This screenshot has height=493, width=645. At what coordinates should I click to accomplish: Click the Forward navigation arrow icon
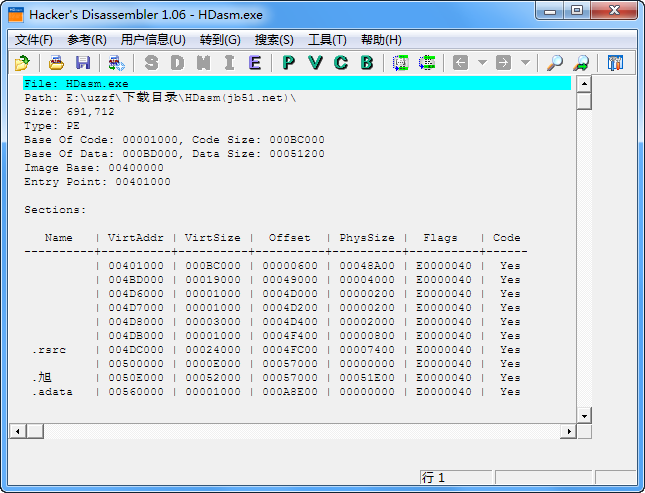tap(503, 63)
